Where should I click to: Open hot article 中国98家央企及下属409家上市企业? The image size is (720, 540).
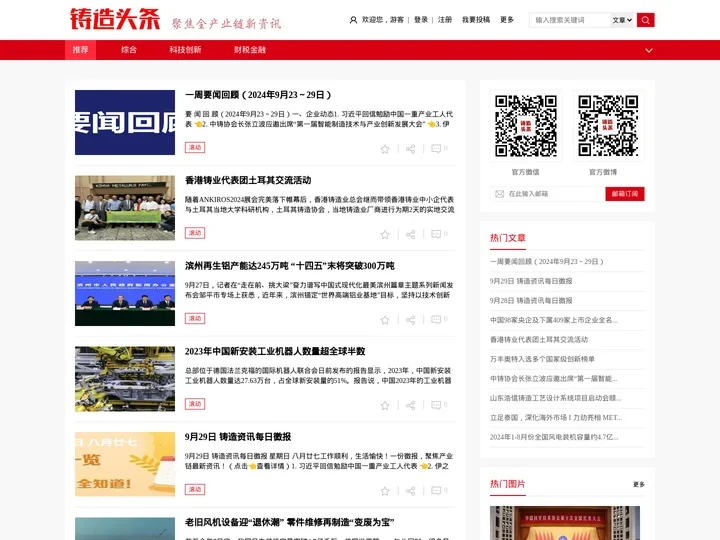554,320
